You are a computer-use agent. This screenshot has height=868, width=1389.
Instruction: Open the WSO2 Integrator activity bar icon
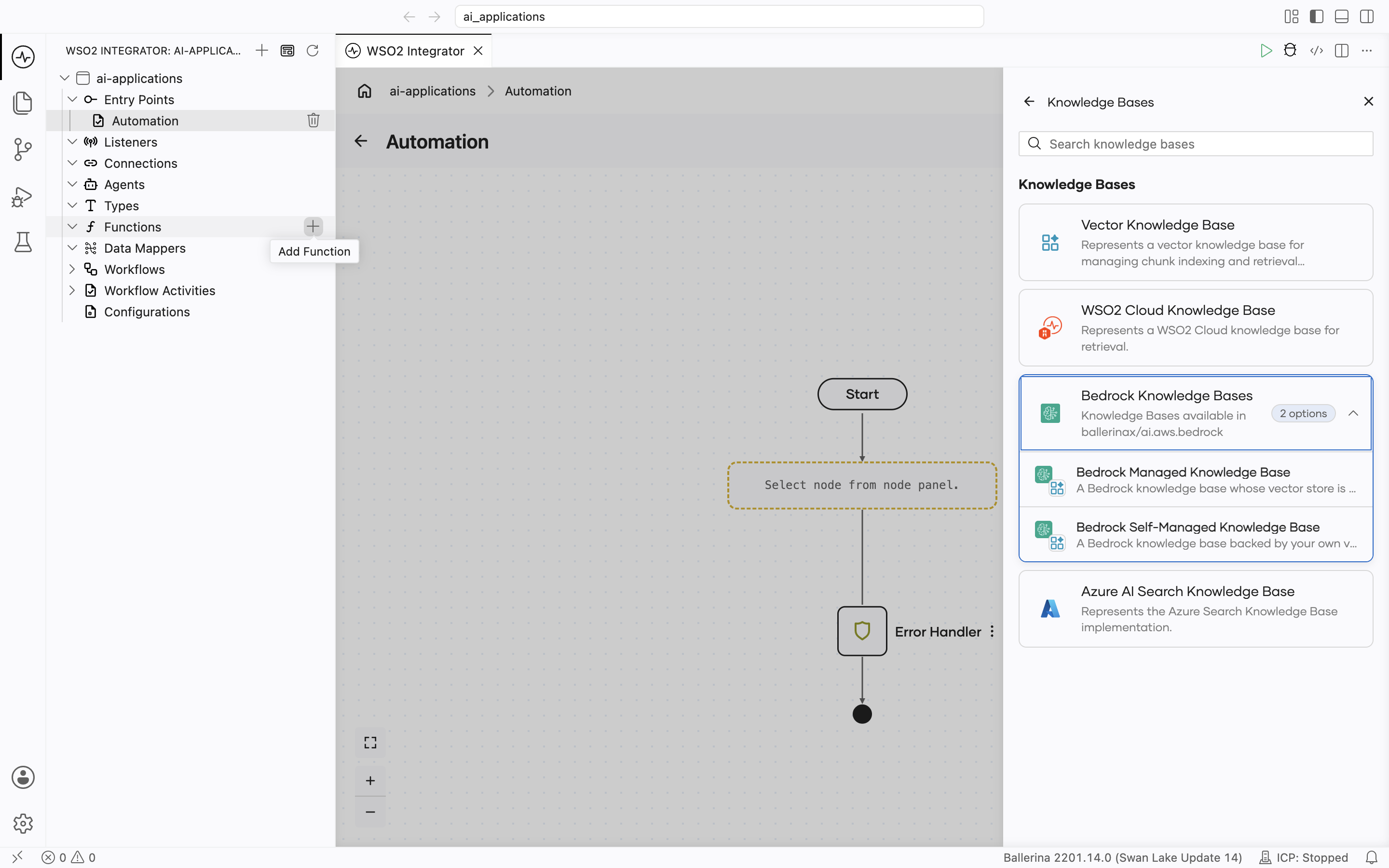[x=23, y=57]
